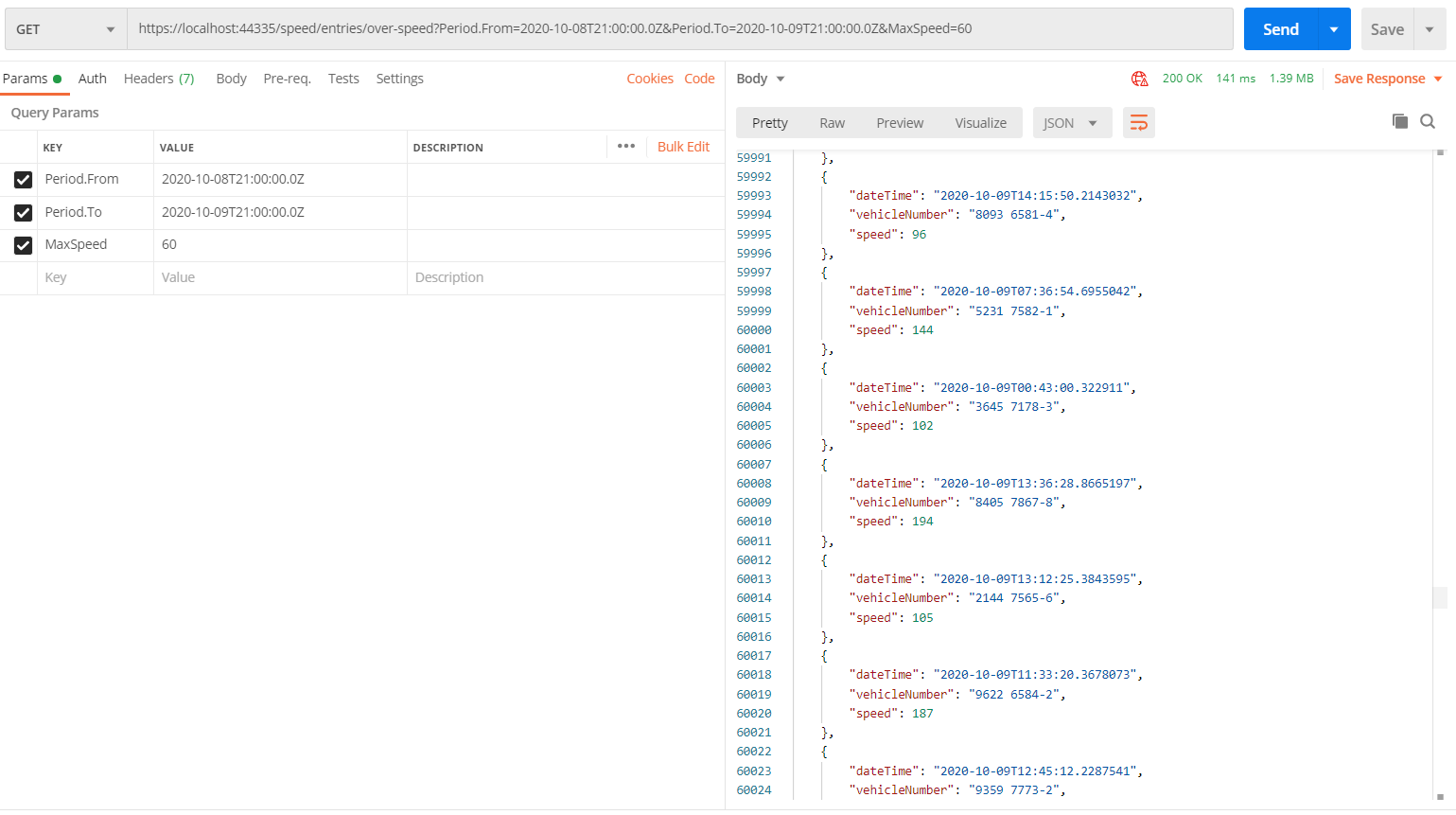
Task: Switch to the request Body tab
Action: click(231, 79)
